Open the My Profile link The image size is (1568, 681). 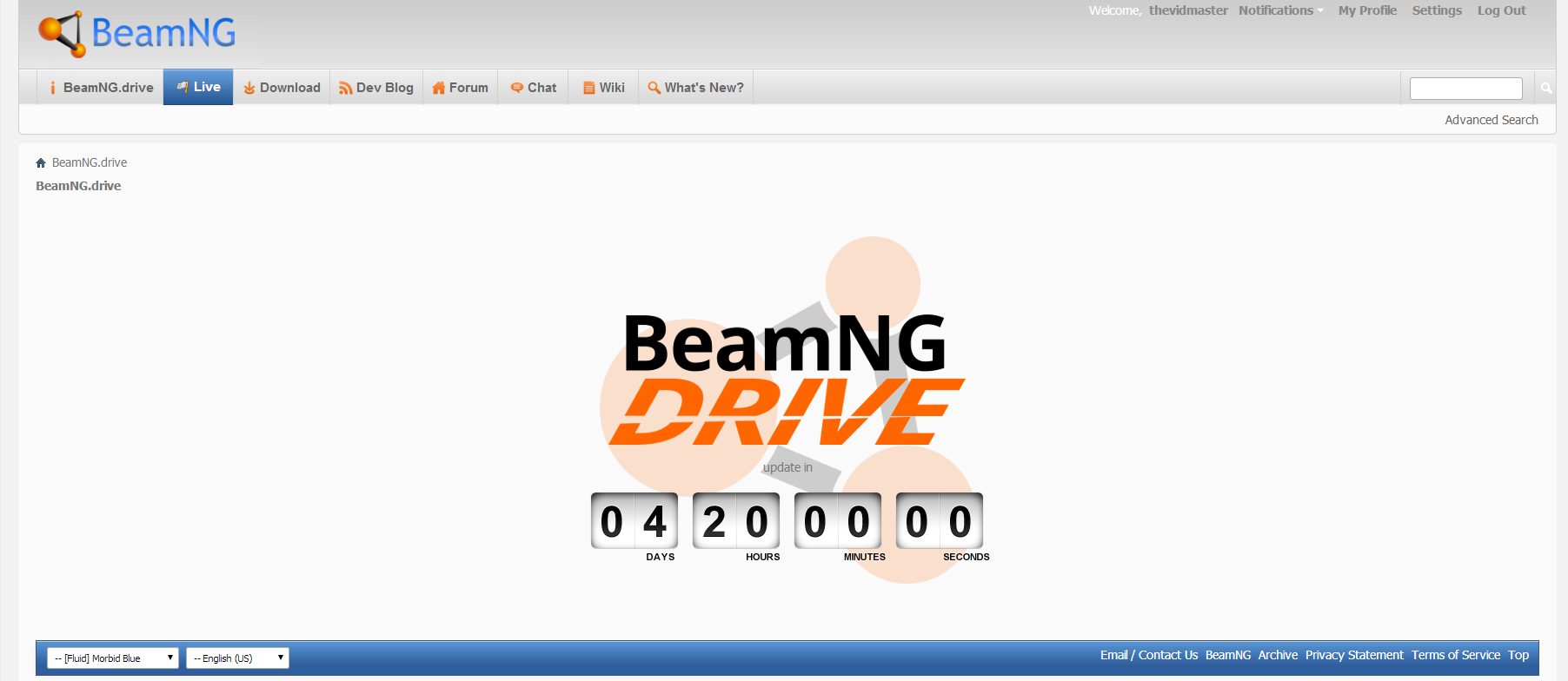(1367, 10)
